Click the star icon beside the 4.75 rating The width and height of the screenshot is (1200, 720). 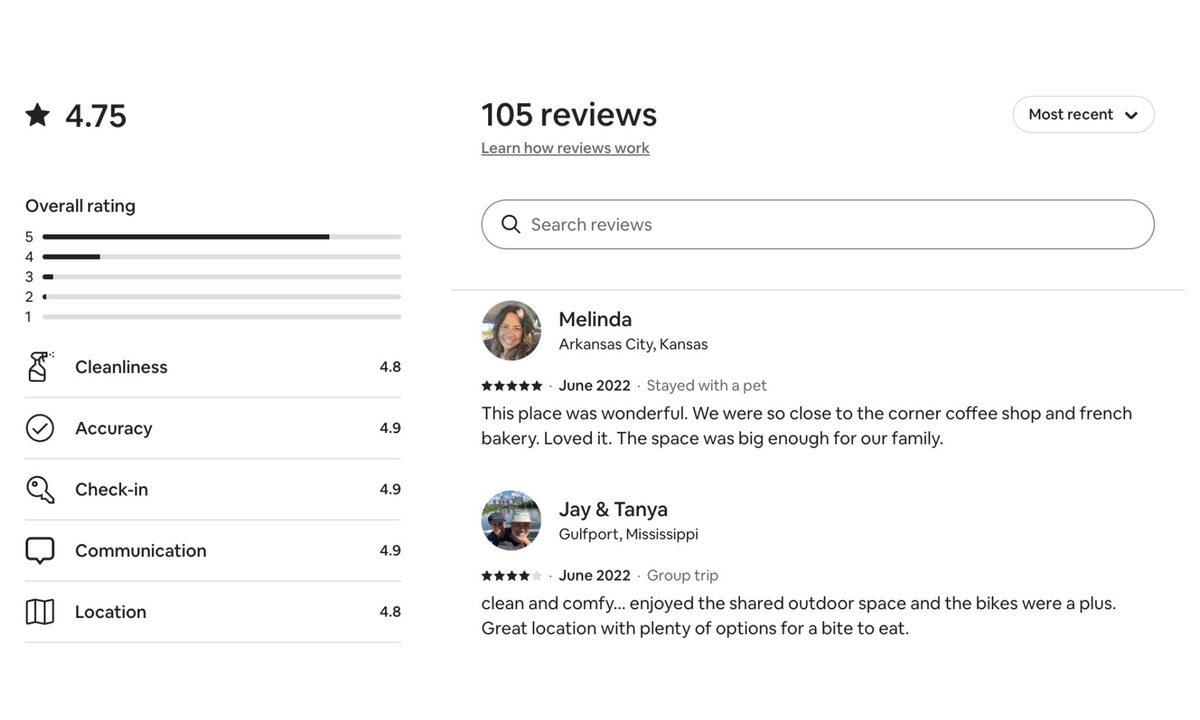38,115
